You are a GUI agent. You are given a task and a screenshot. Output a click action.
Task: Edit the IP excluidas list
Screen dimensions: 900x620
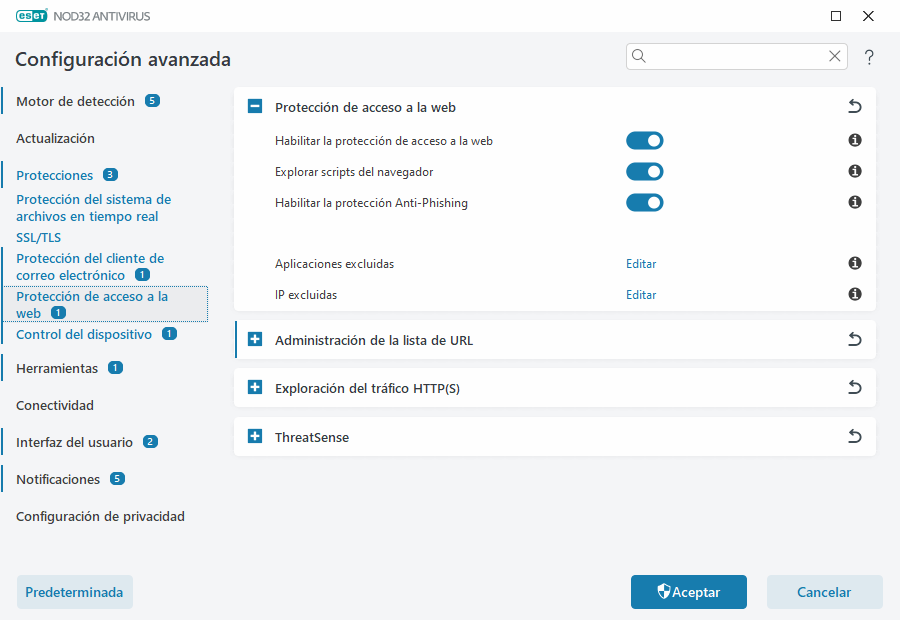click(640, 294)
